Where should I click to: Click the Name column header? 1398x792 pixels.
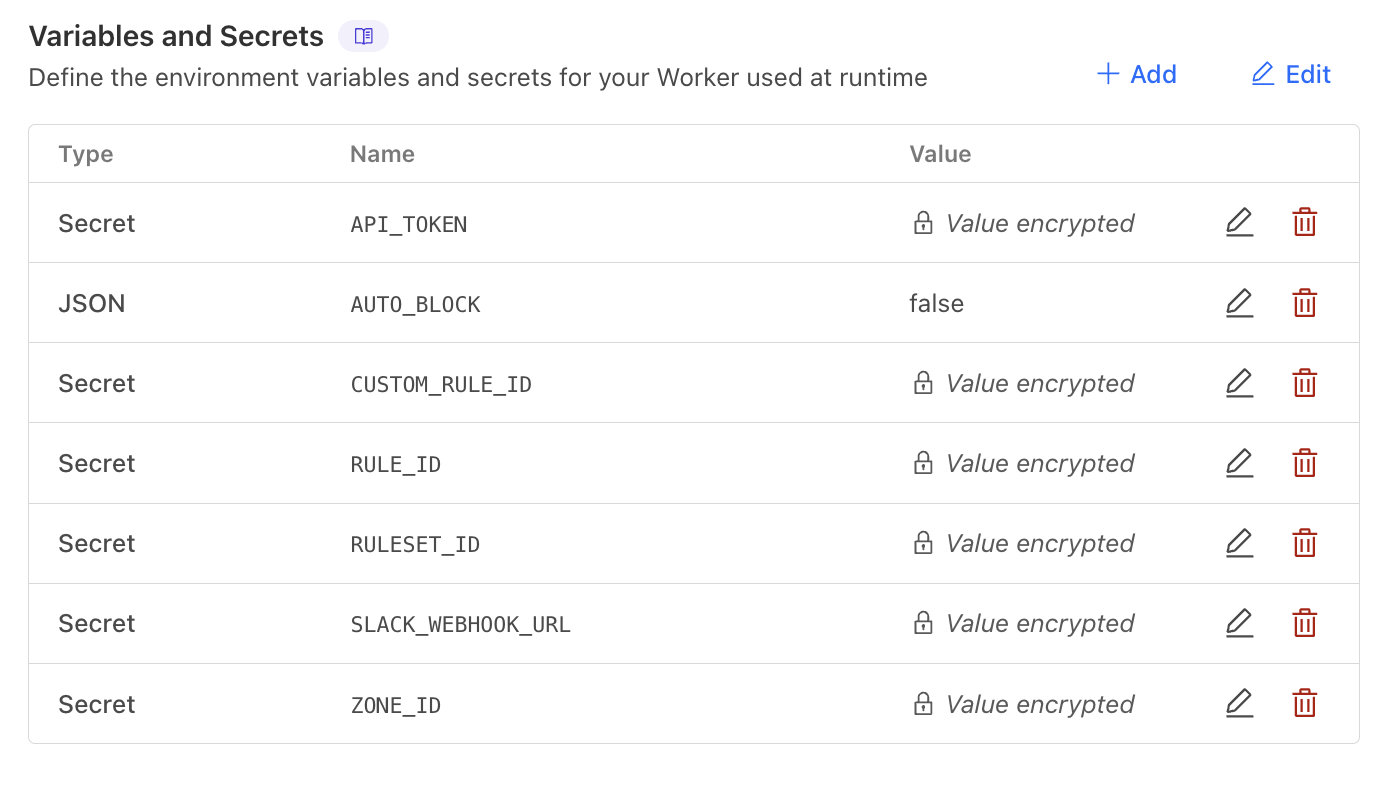[x=382, y=154]
